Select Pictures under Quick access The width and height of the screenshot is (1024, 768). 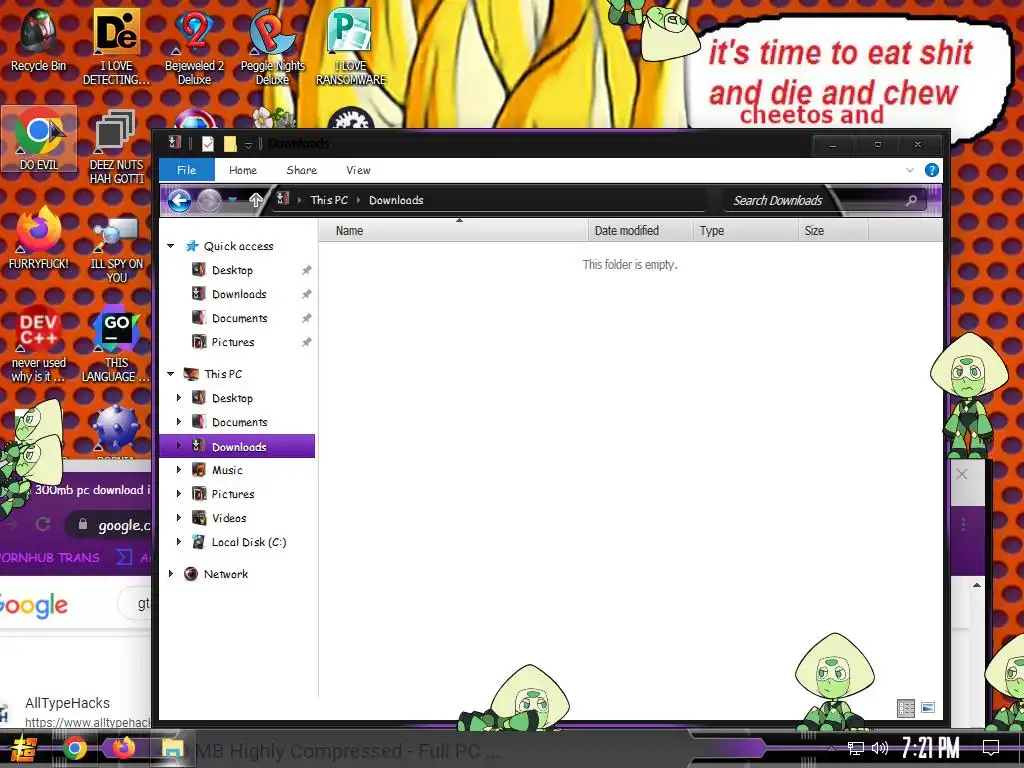pos(232,342)
